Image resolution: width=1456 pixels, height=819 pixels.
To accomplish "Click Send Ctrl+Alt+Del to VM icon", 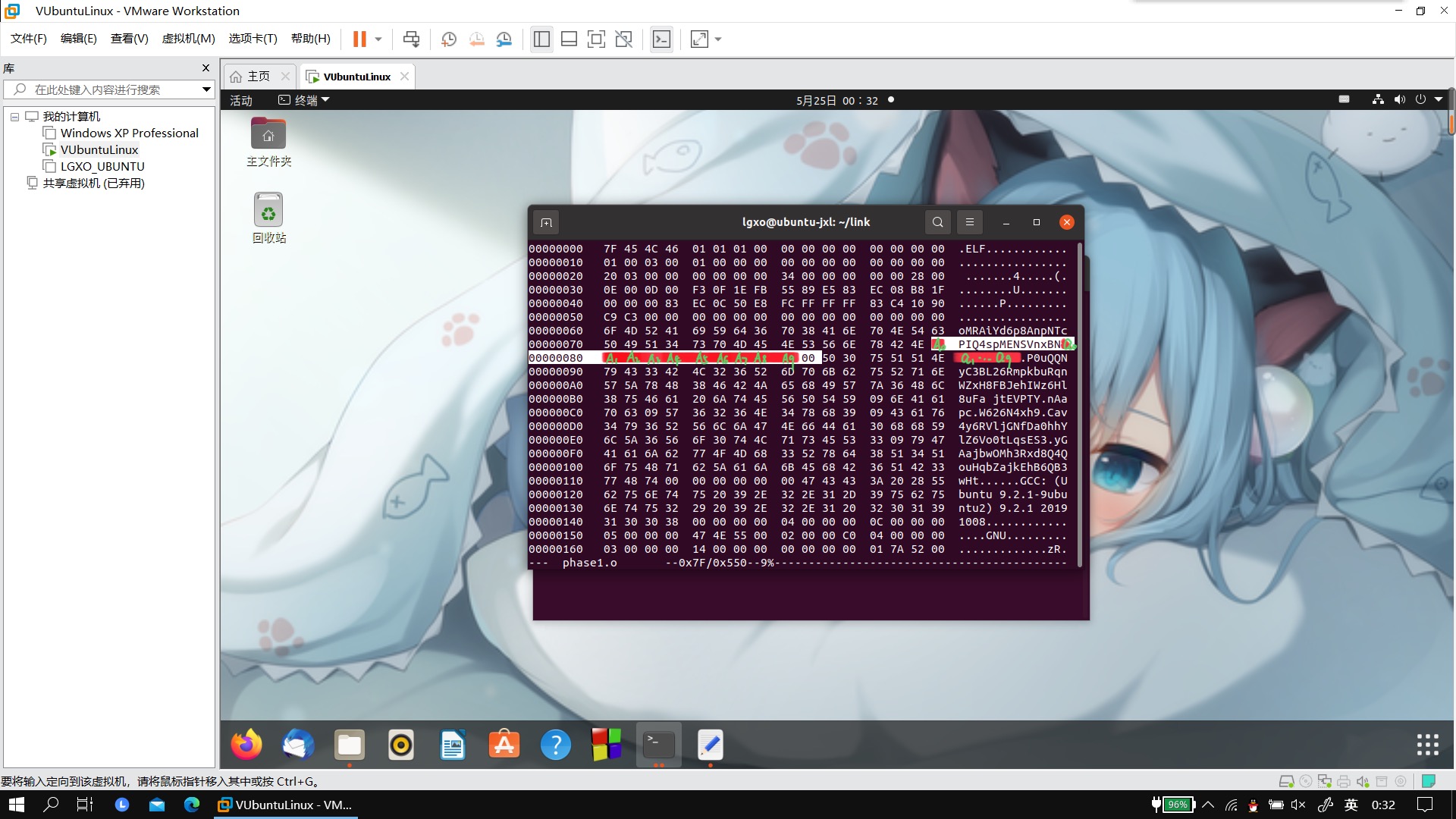I will point(411,39).
